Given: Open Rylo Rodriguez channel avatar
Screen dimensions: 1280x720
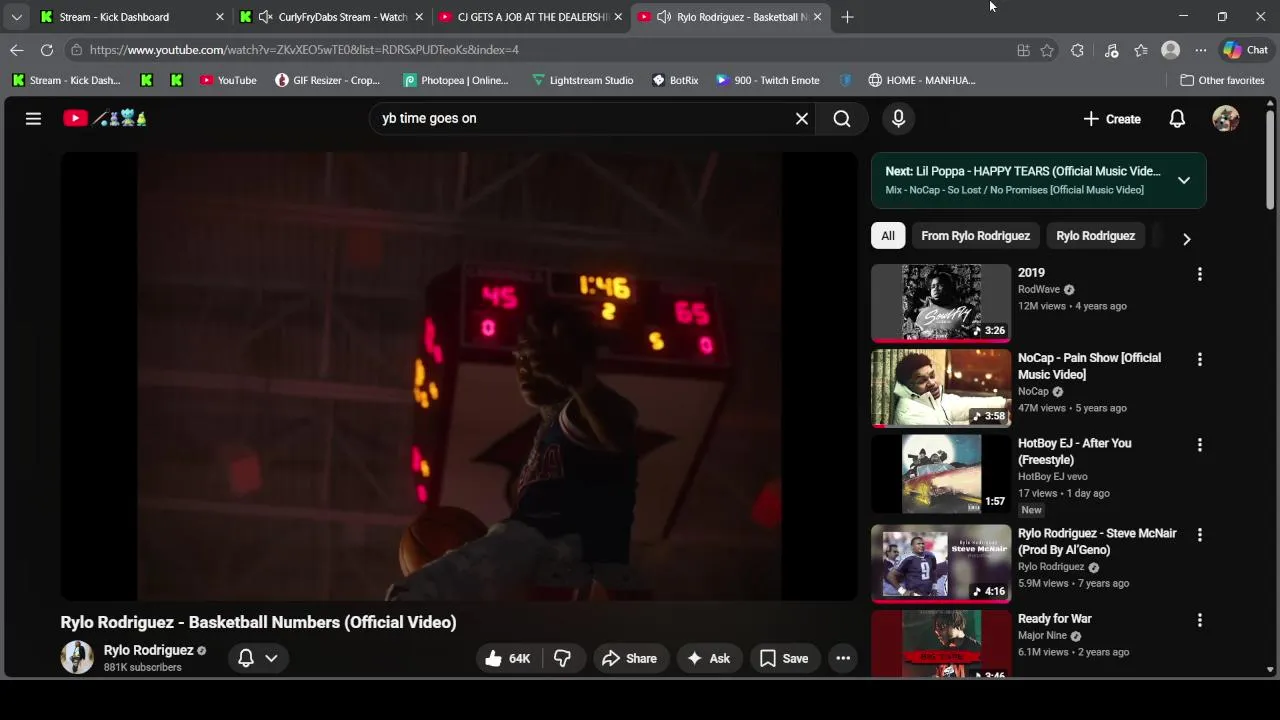Looking at the screenshot, I should (77, 657).
